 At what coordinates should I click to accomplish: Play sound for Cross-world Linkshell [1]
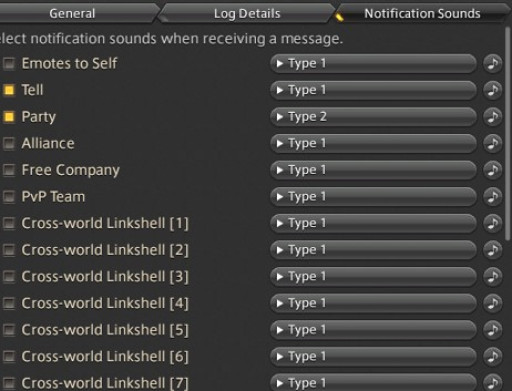tap(493, 223)
